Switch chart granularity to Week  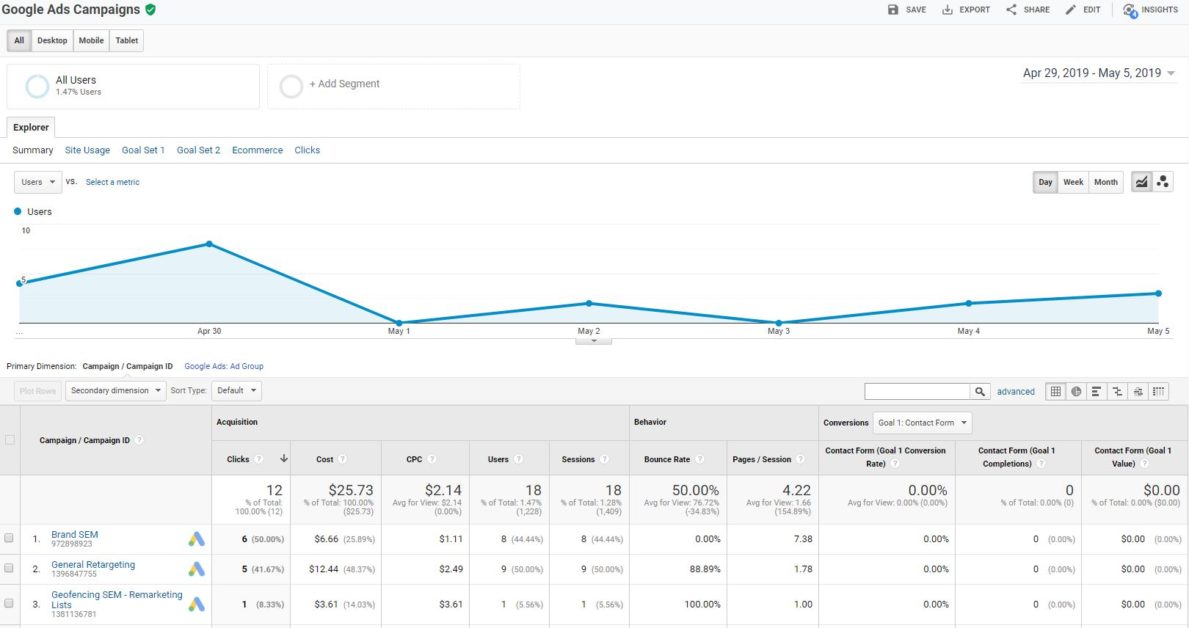pos(1073,182)
